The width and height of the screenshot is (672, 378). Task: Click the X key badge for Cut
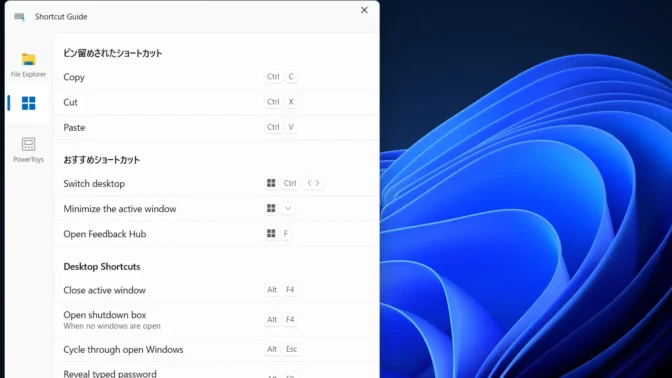[x=291, y=102]
